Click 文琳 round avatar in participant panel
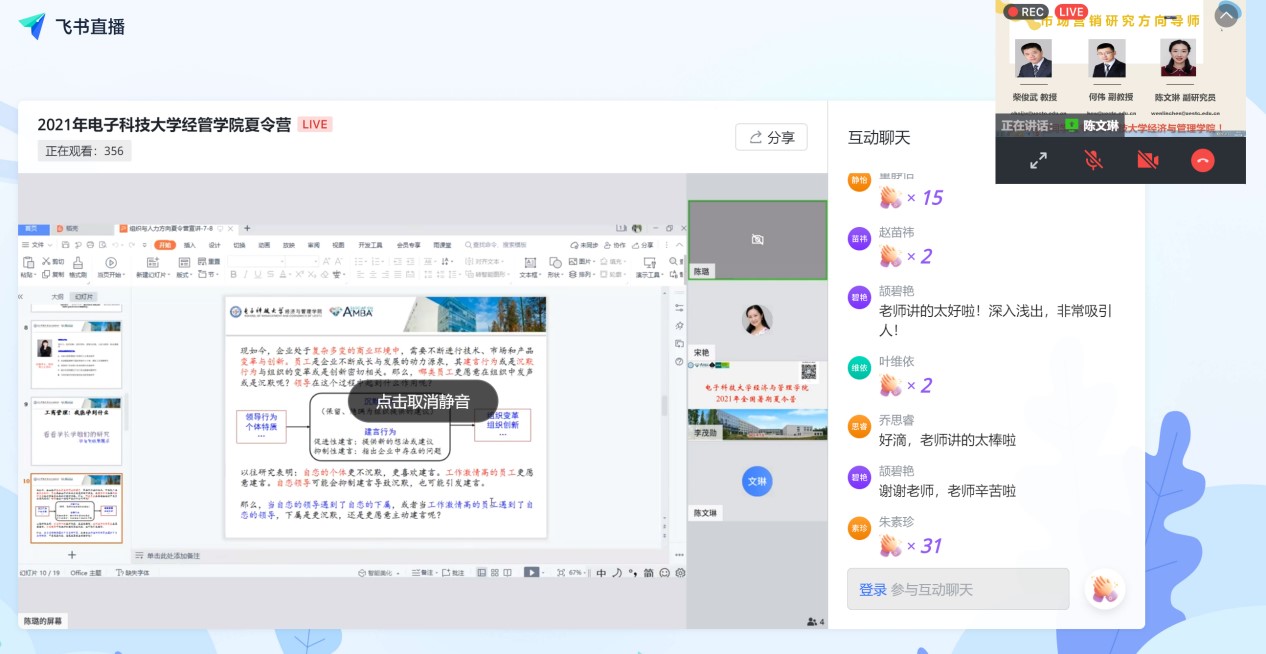The image size is (1266, 654). pos(757,481)
